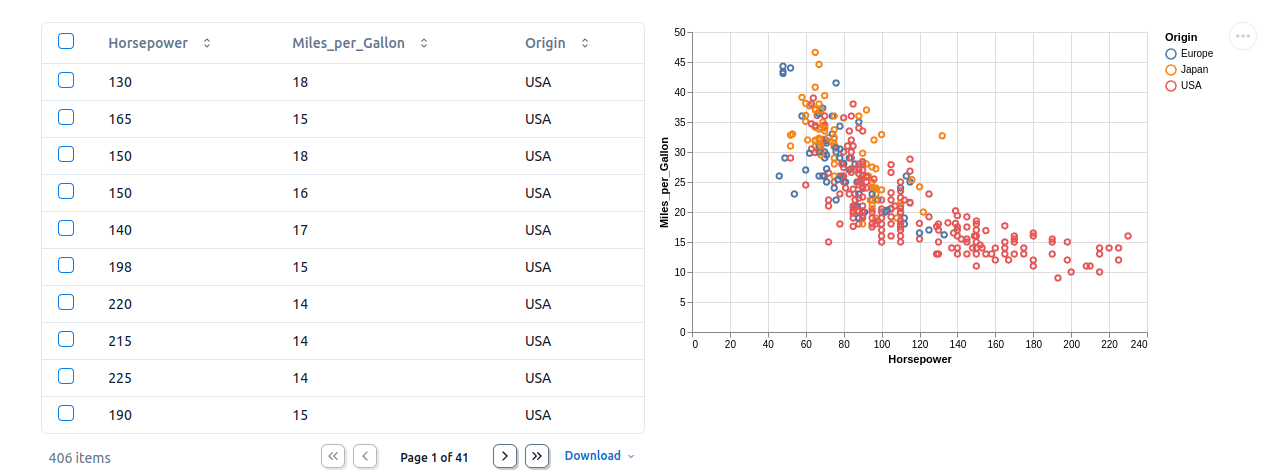
Task: Go to the previous table page
Action: (365, 456)
